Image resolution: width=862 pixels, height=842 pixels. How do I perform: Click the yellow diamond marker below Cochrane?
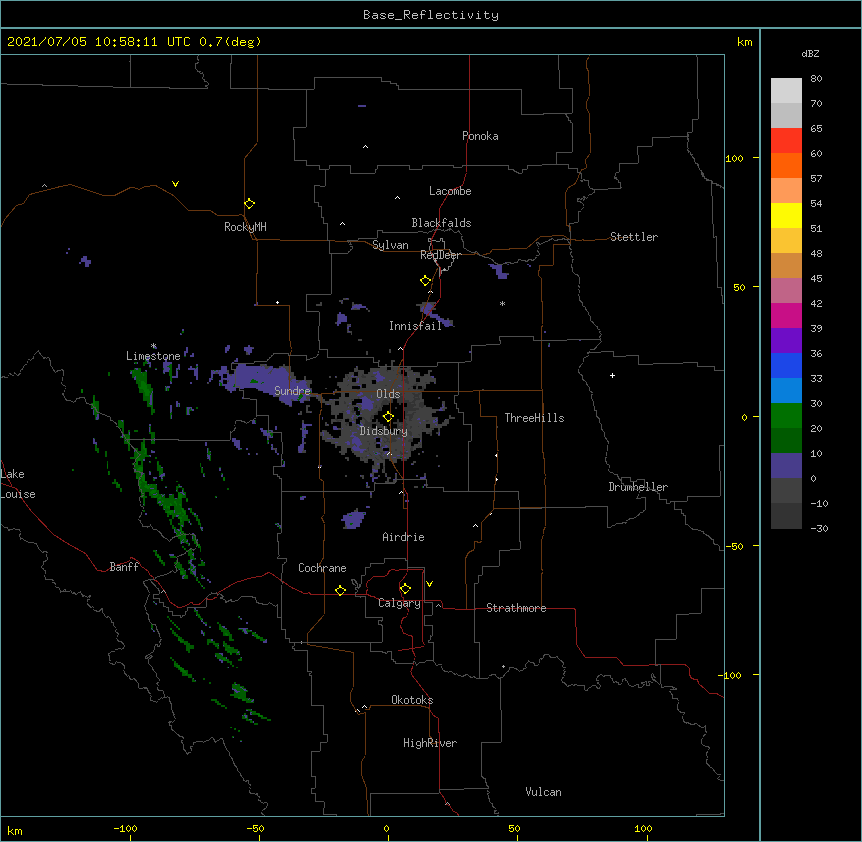pos(340,590)
